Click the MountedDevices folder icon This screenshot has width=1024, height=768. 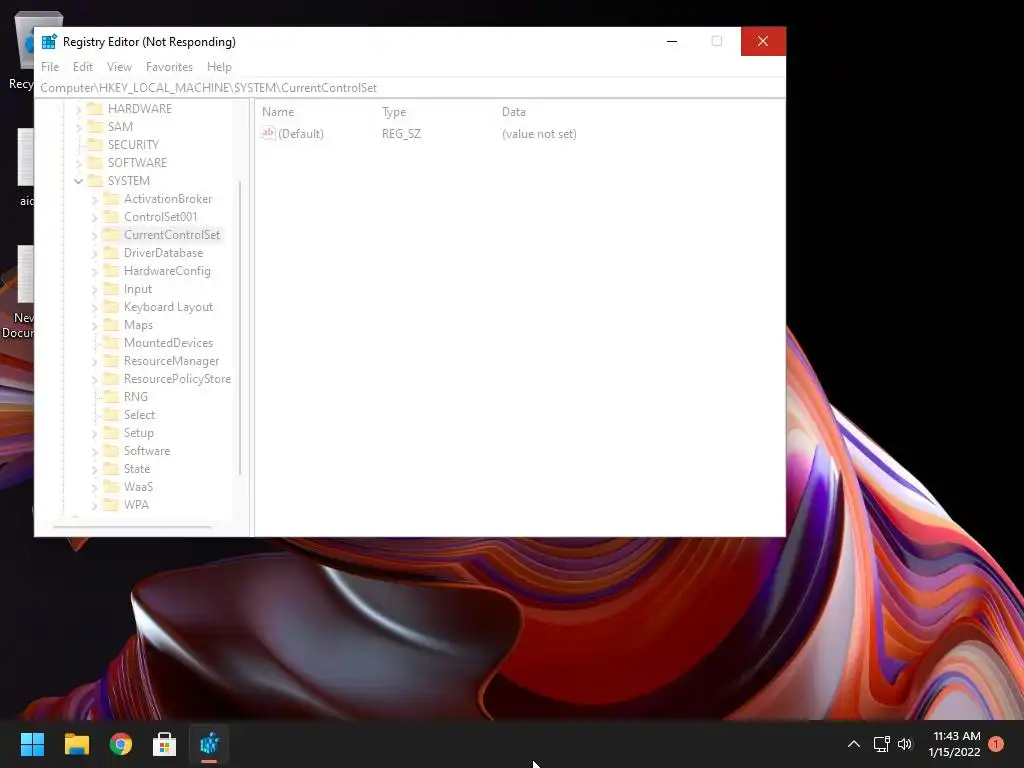coord(112,342)
